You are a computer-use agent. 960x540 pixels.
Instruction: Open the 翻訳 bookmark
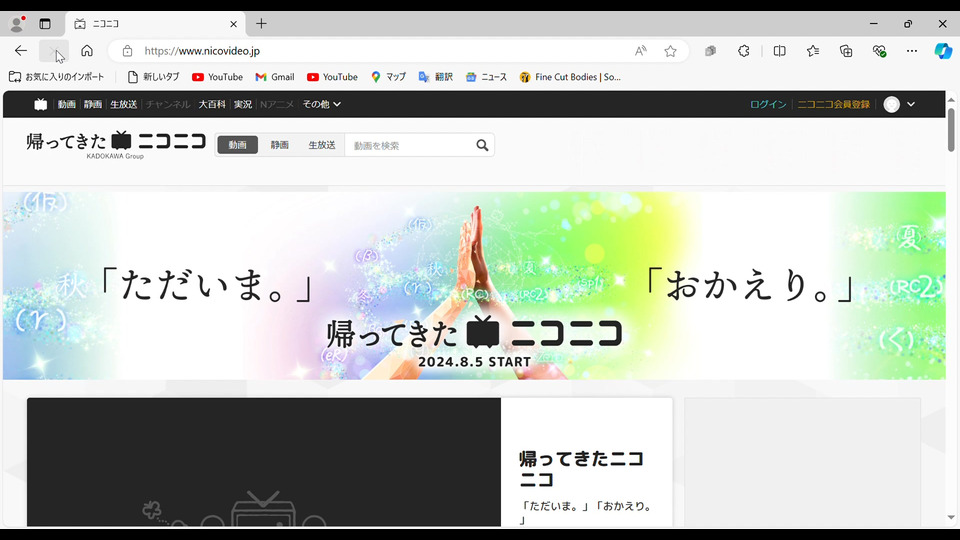[x=435, y=77]
